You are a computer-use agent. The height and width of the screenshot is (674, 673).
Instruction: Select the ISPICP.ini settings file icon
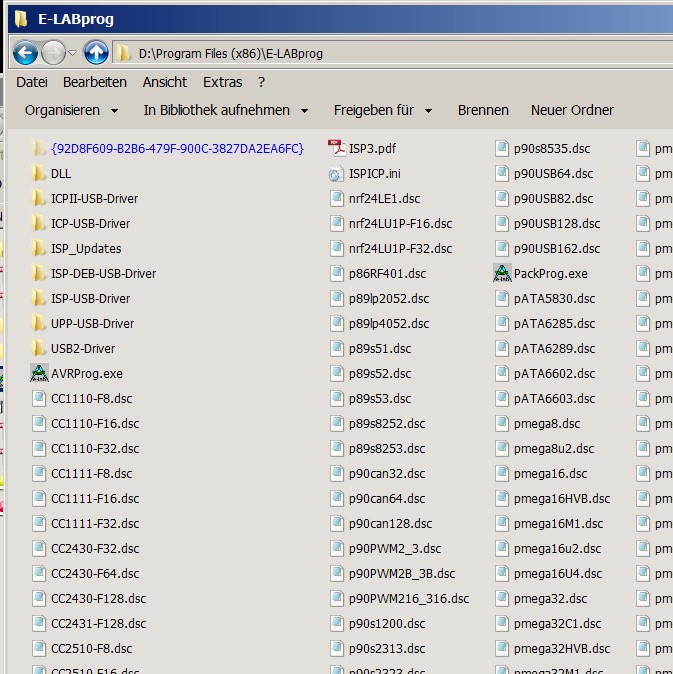coord(336,174)
